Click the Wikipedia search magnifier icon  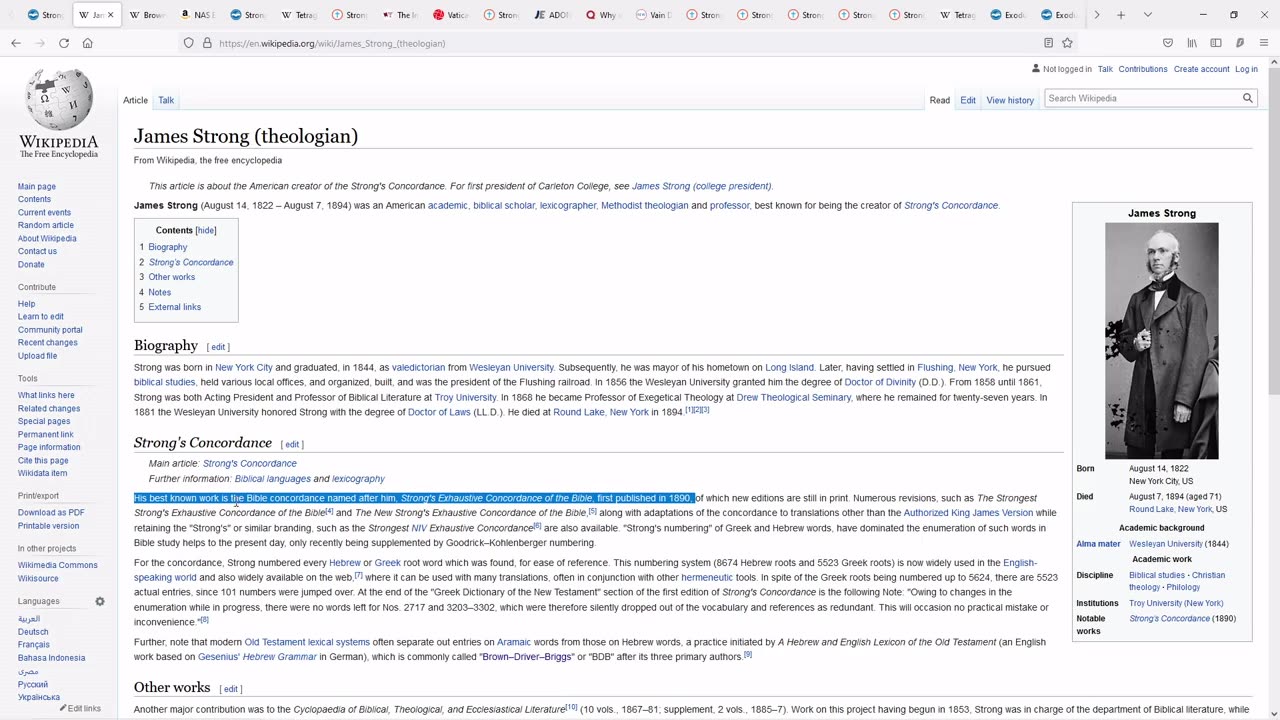[x=1247, y=98]
